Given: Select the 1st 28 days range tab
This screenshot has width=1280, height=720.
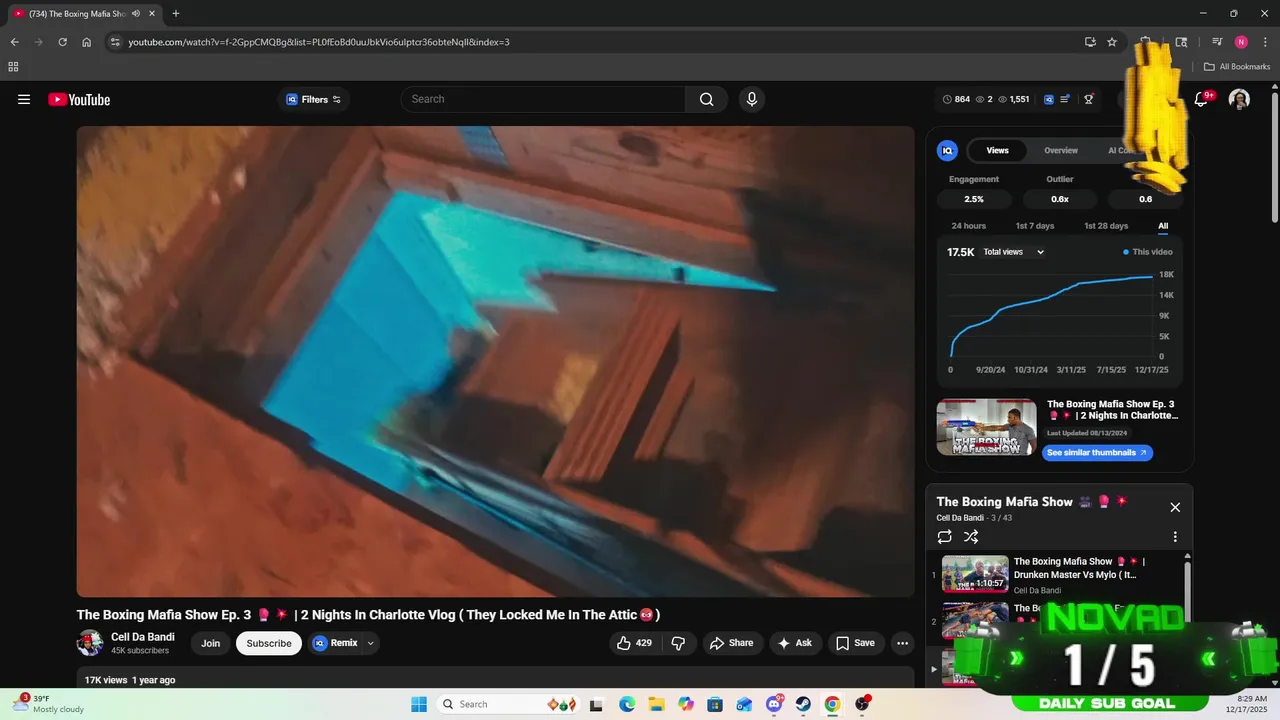Looking at the screenshot, I should click(1106, 226).
